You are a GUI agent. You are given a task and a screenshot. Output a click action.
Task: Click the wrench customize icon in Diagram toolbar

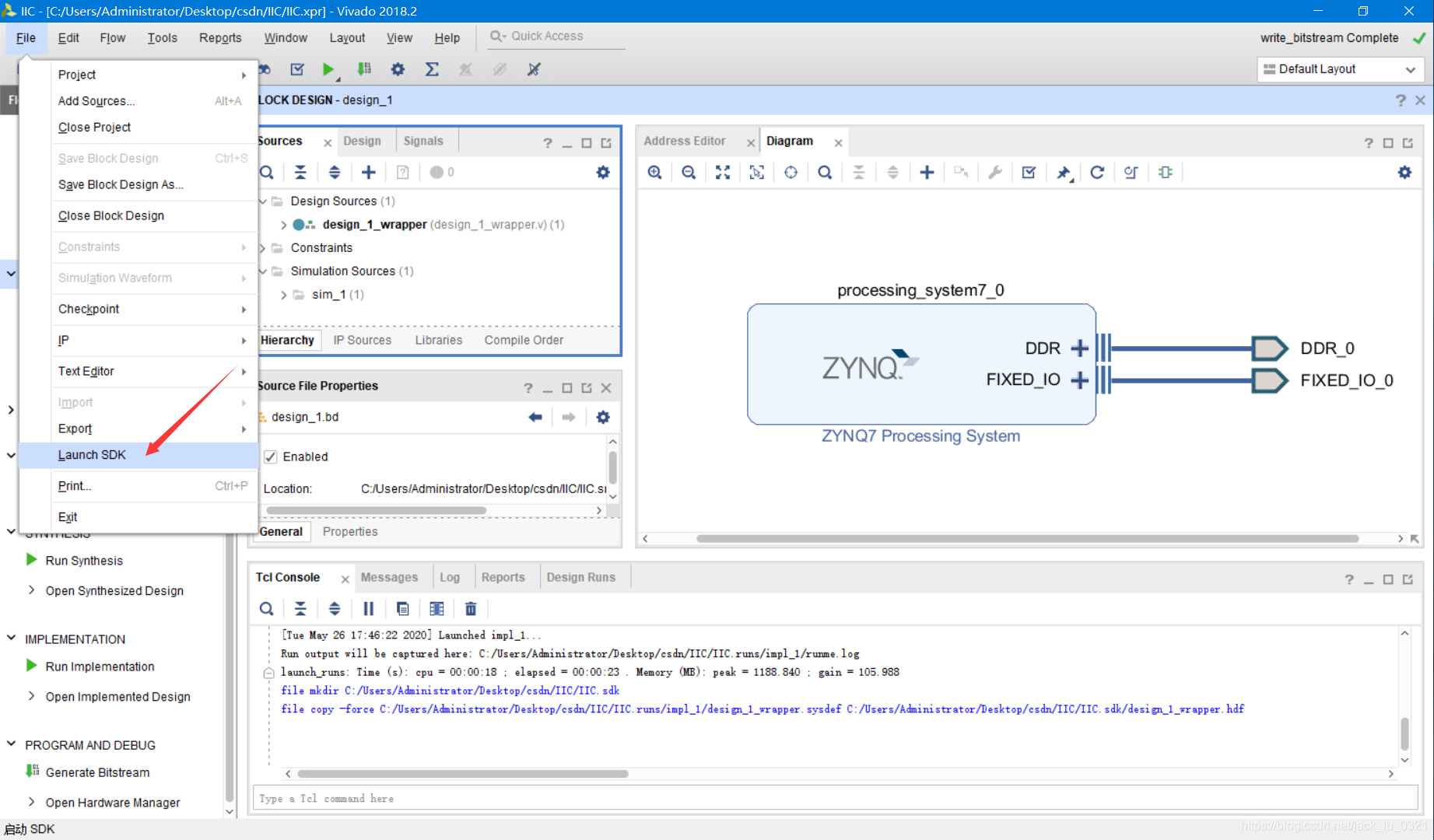(x=995, y=173)
